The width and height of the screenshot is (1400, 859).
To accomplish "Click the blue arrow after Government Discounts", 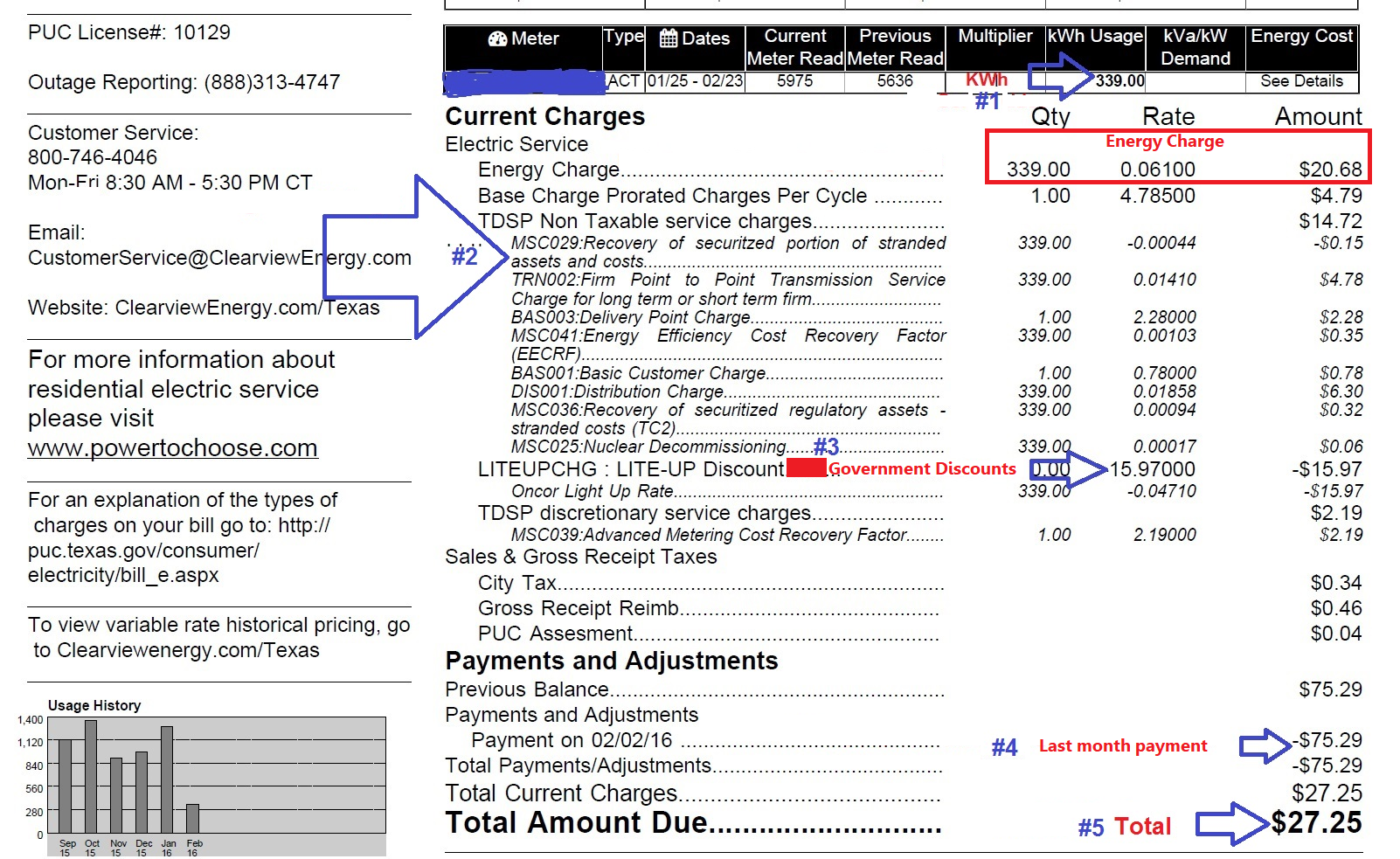I will point(1071,469).
